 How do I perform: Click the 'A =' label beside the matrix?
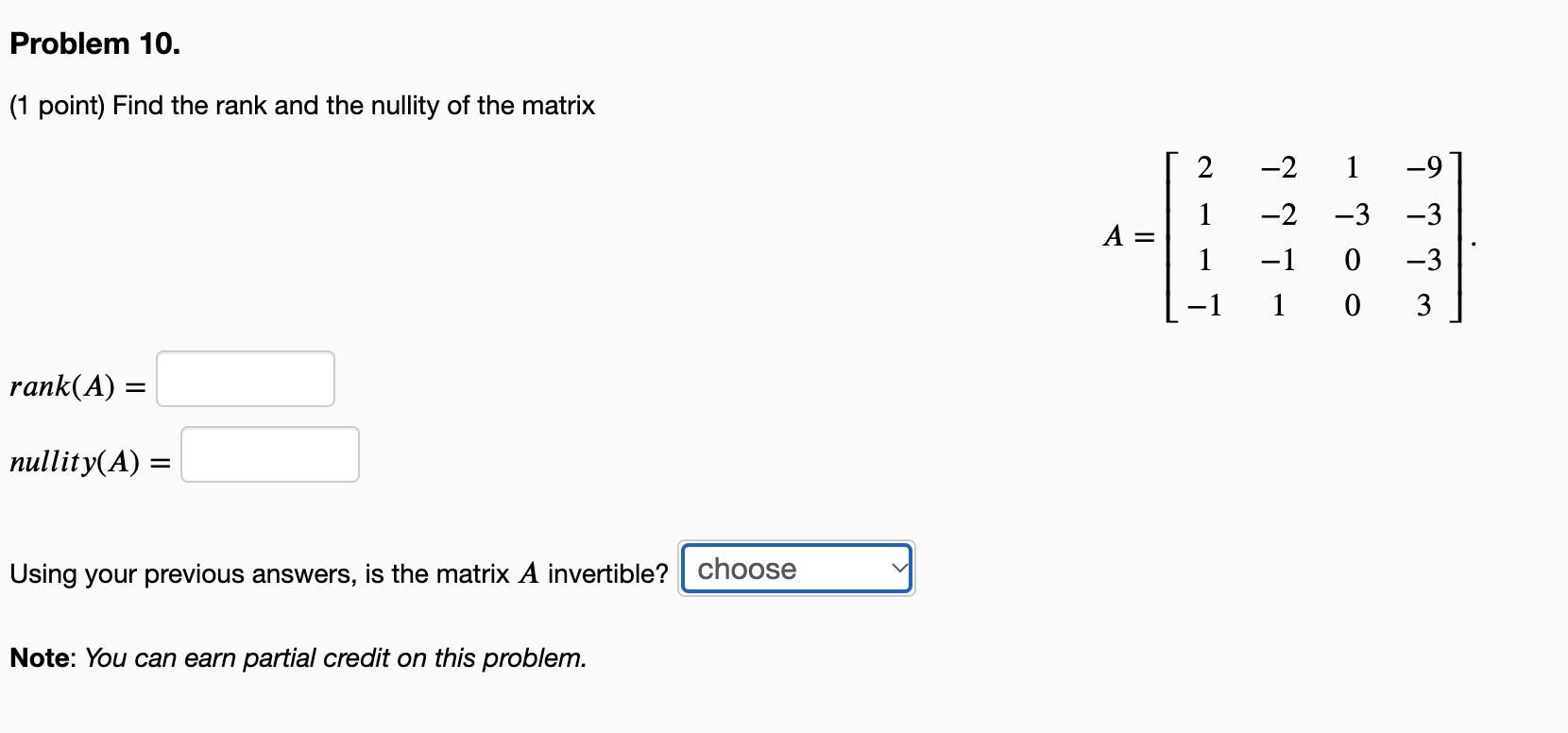[x=1129, y=235]
